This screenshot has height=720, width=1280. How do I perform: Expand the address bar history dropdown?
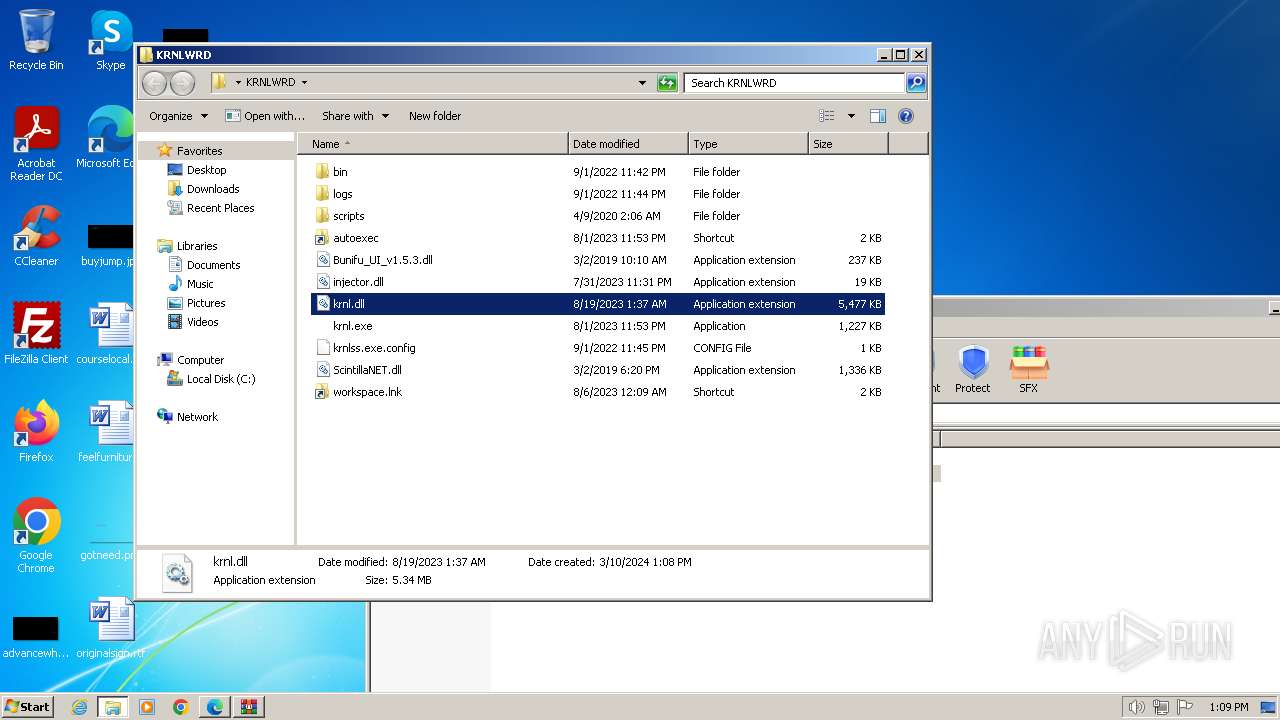click(x=642, y=83)
